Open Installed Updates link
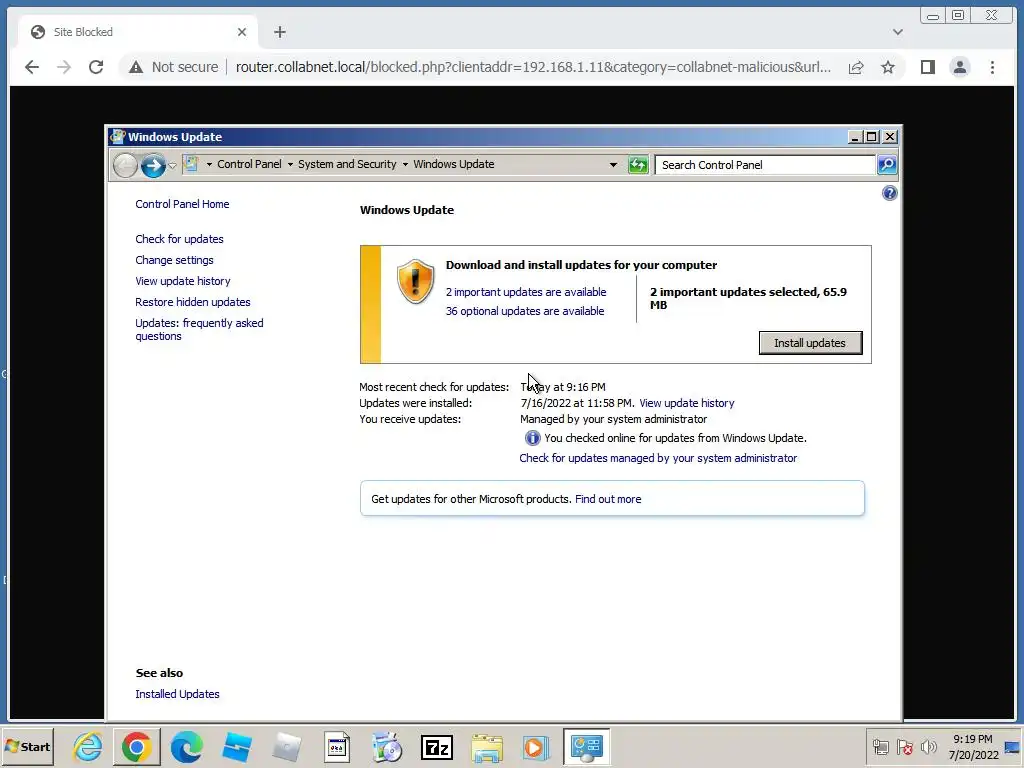This screenshot has width=1024, height=768. click(177, 694)
